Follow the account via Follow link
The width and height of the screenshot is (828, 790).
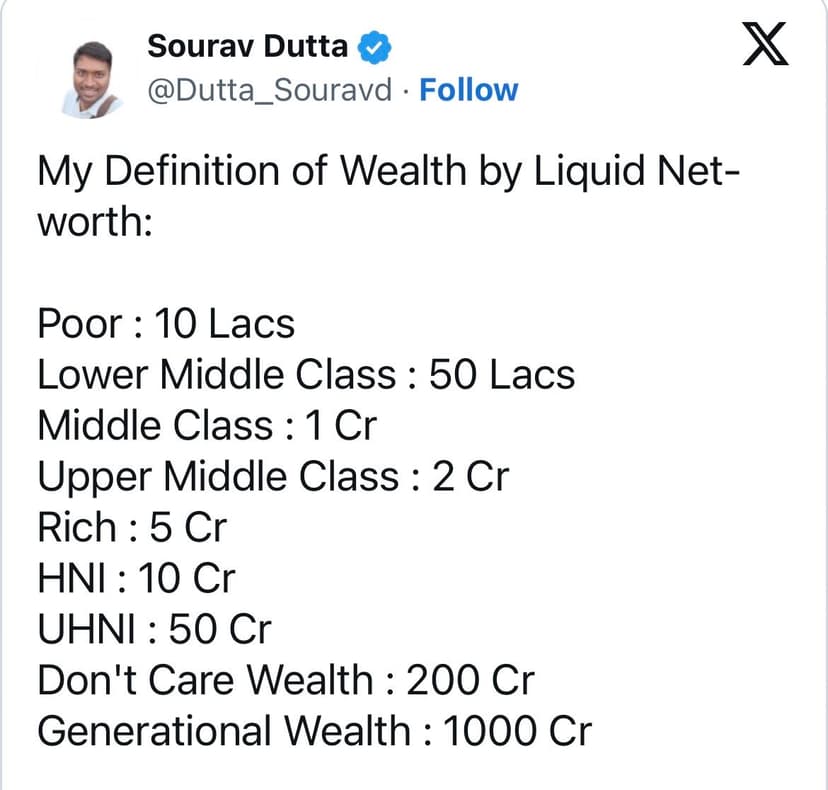468,90
